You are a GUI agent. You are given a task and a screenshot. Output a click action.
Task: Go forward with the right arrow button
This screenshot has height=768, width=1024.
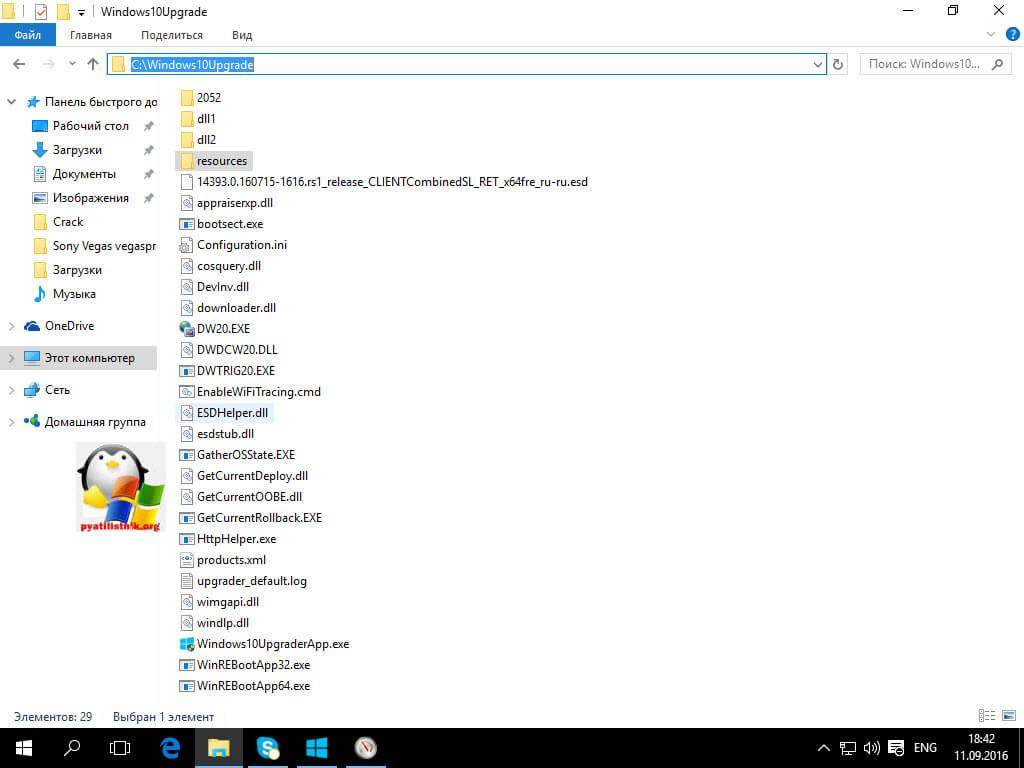48,64
